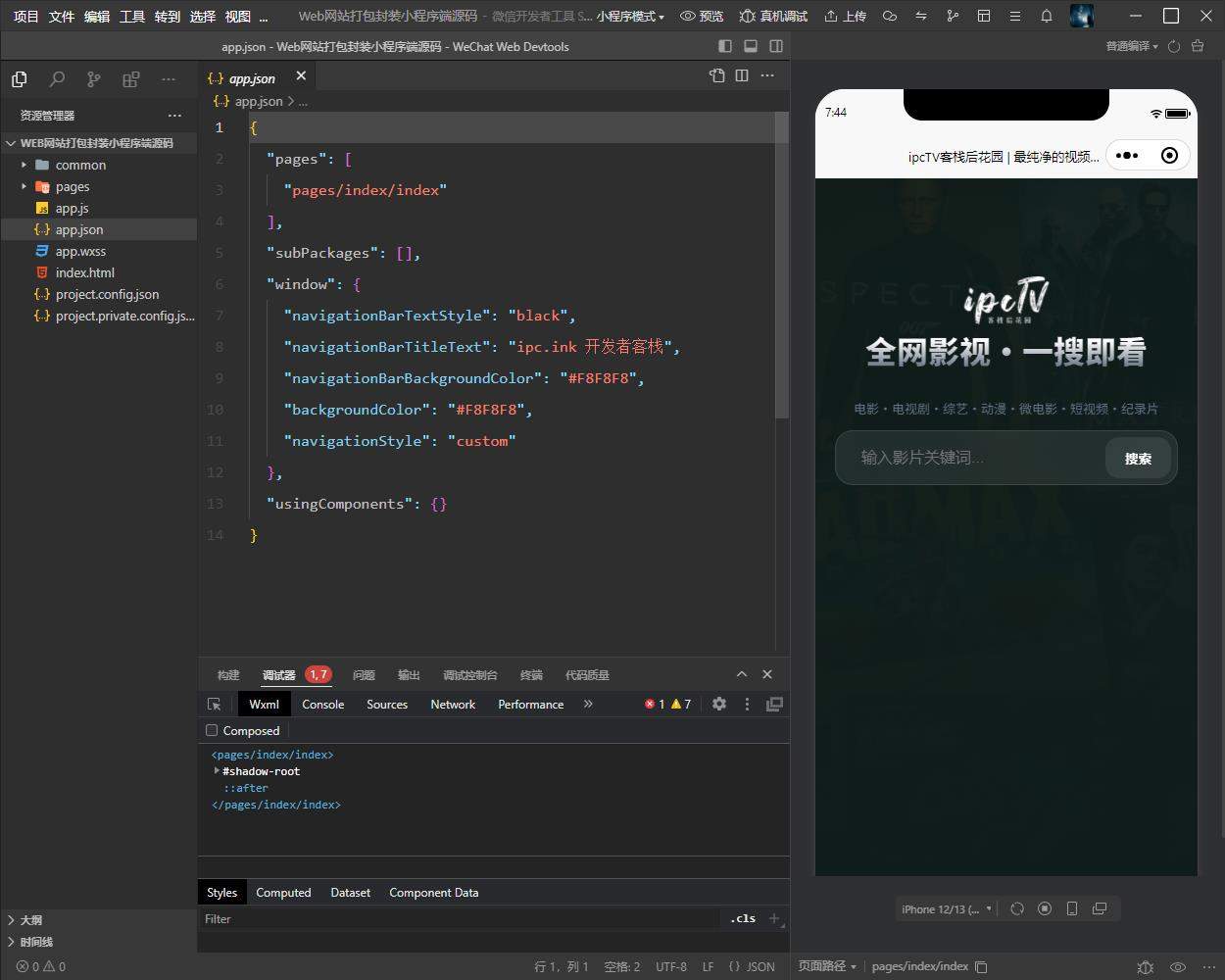Screen dimensions: 1225x980
Task: Switch to the Console tab
Action: click(322, 705)
